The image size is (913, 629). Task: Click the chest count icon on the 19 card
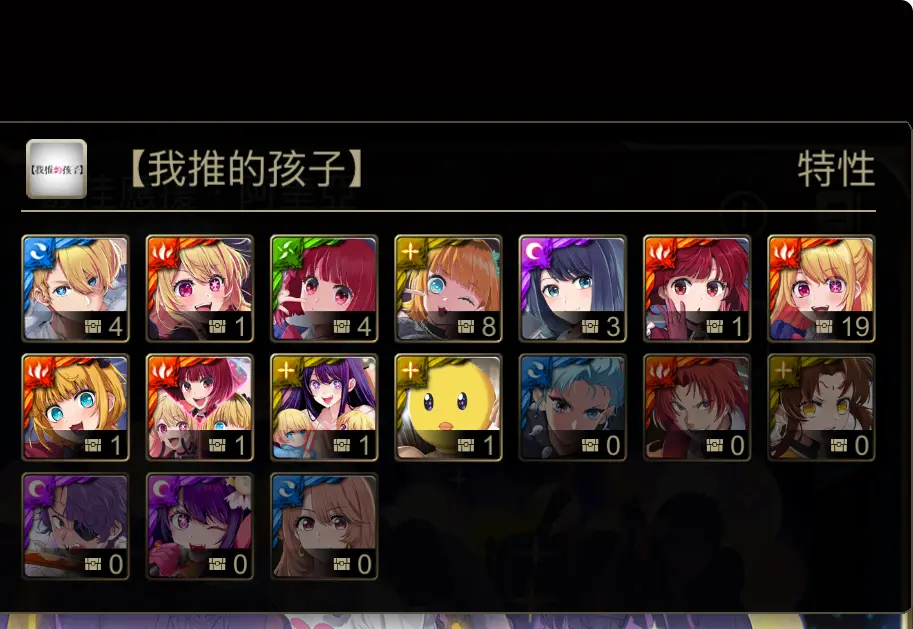coord(824,327)
